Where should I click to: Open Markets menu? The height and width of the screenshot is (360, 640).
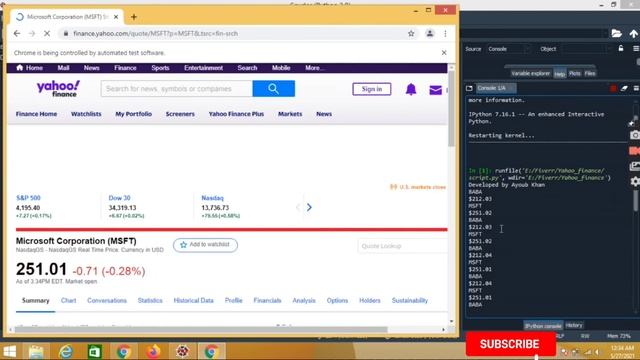290,114
